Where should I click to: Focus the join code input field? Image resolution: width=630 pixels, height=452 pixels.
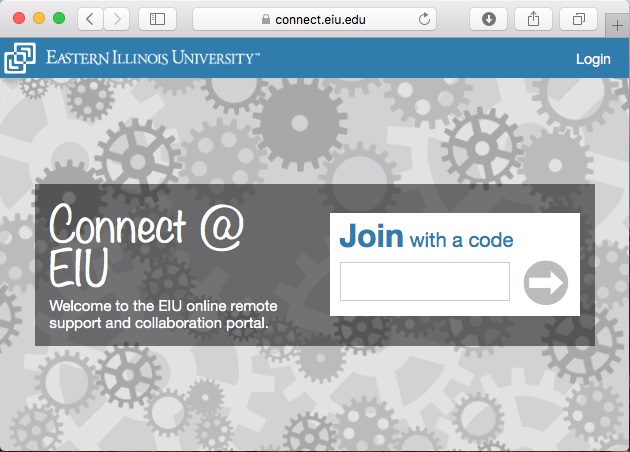click(425, 282)
